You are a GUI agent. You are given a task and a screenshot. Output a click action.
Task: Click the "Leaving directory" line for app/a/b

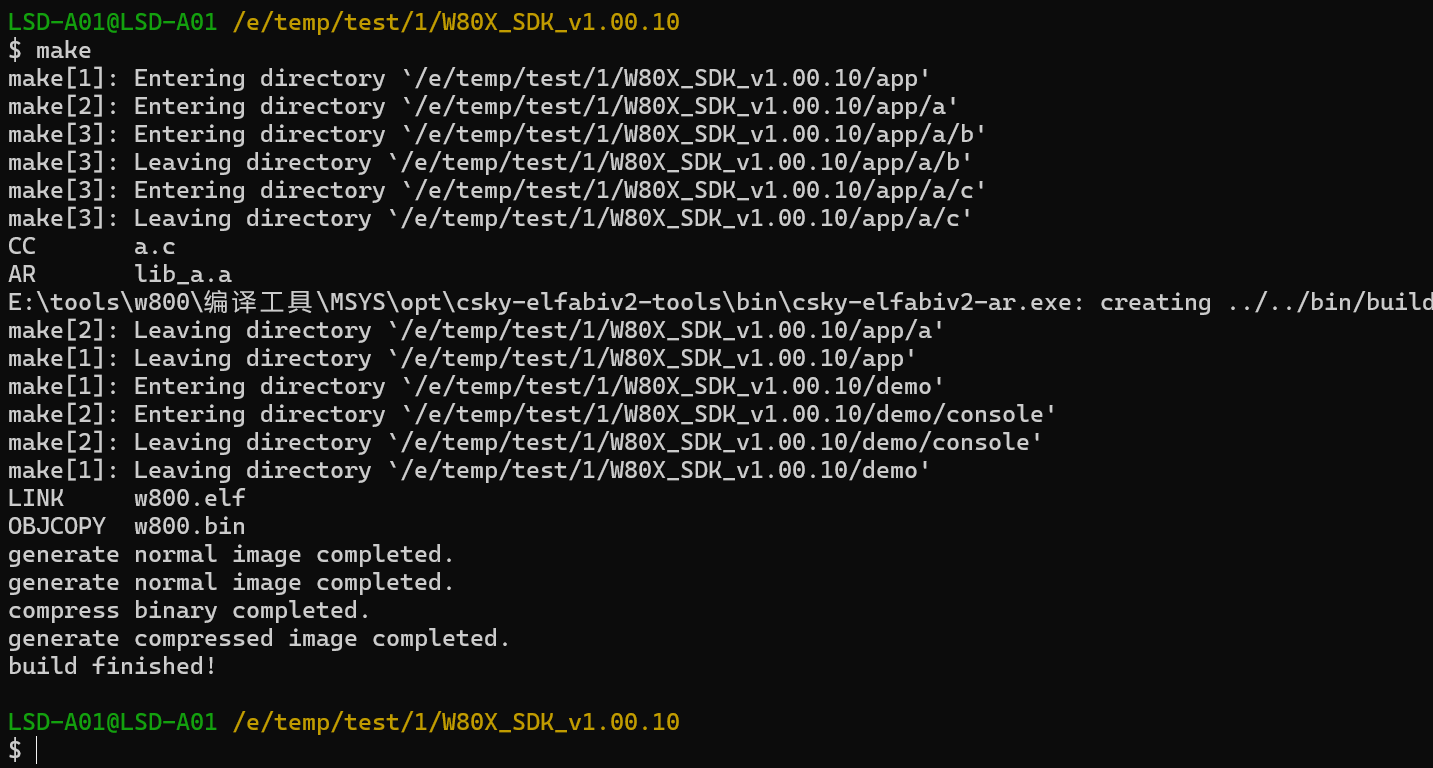[x=490, y=162]
